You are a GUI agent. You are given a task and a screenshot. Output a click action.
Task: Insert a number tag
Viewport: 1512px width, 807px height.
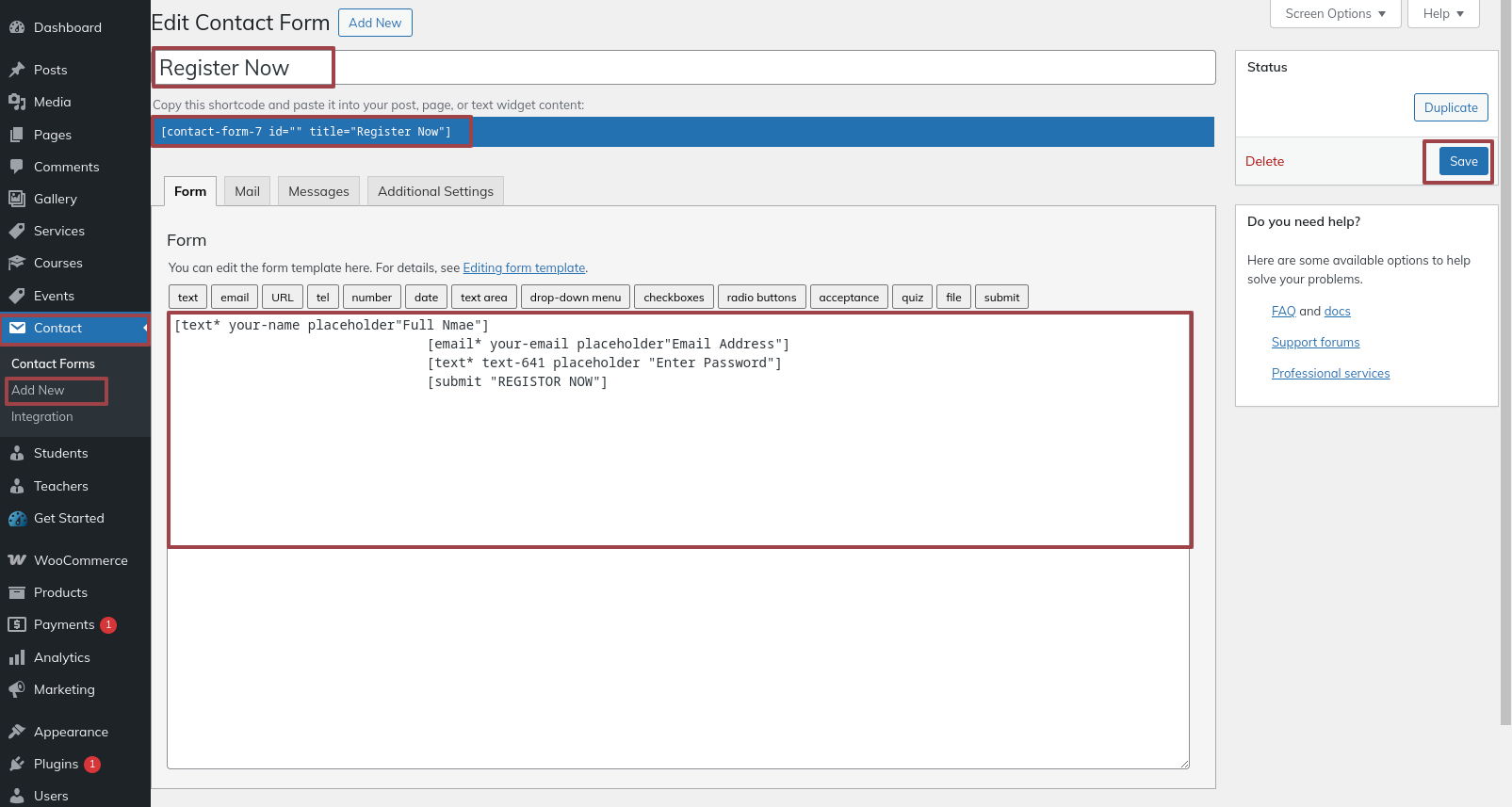372,297
